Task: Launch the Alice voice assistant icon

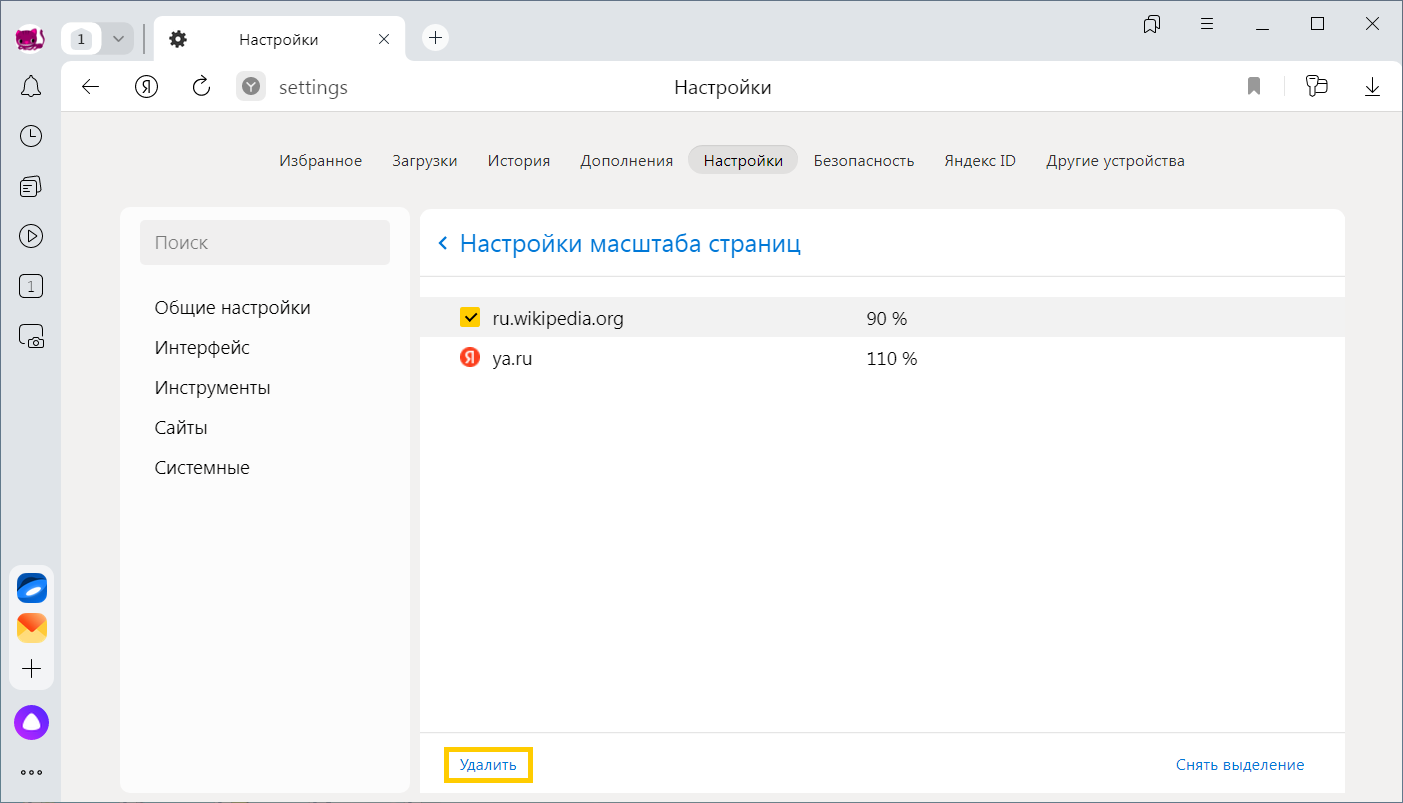Action: click(32, 722)
